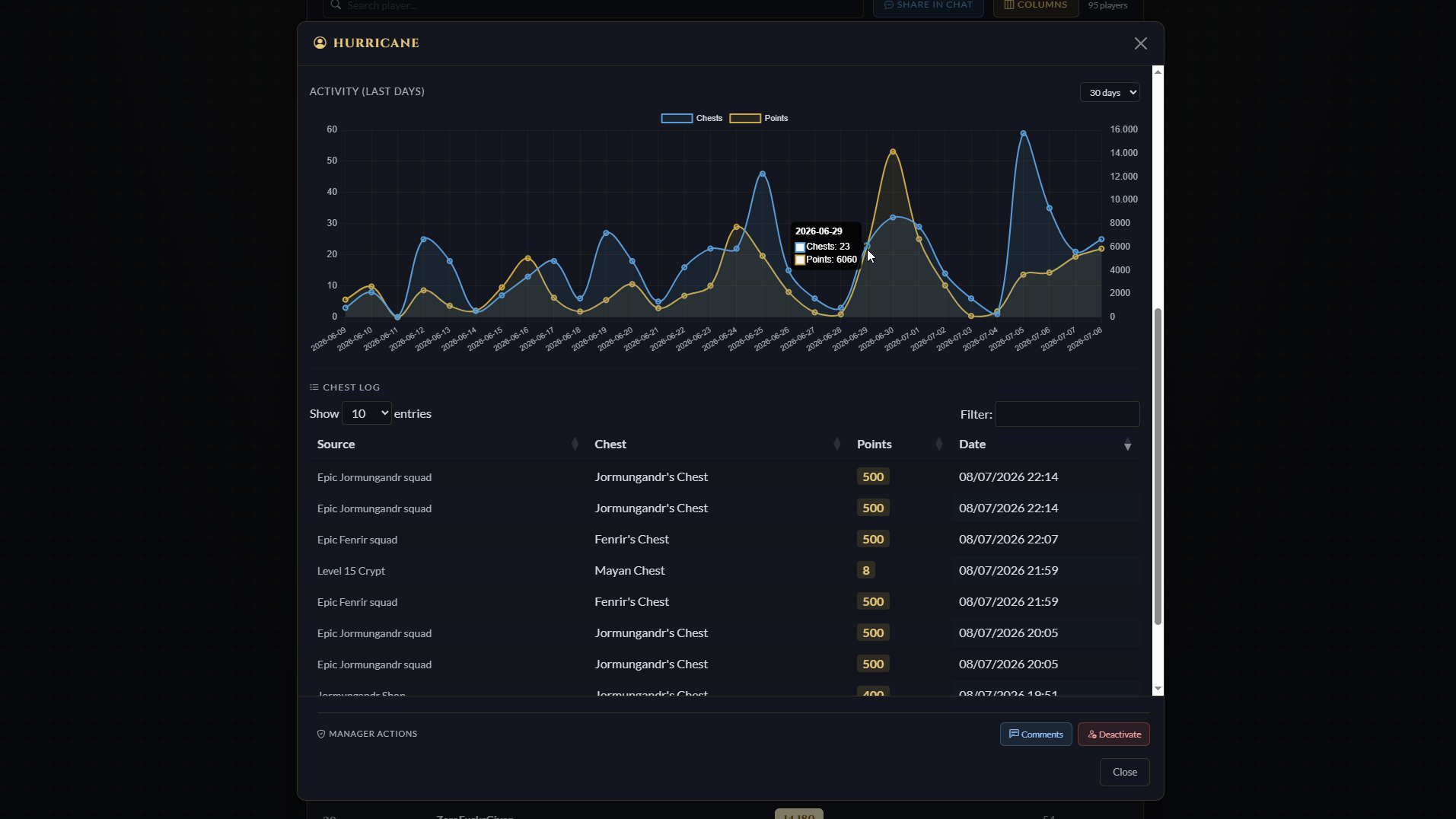Open the Show entries count dropdown
Viewport: 1456px width, 819px height.
367,413
